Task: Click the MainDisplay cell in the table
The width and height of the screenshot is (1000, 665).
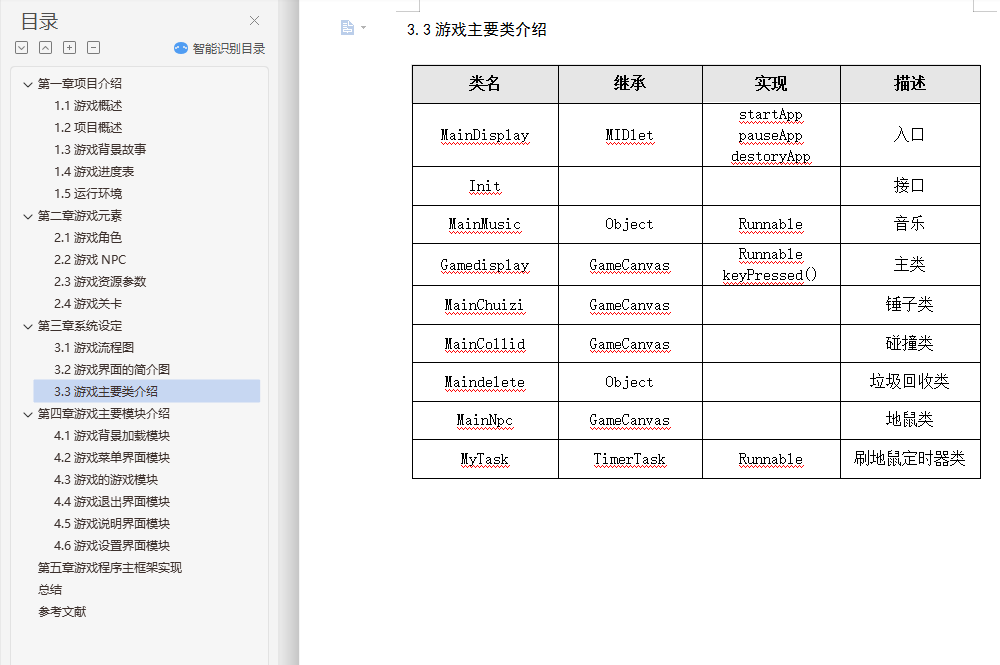Action: tap(485, 135)
